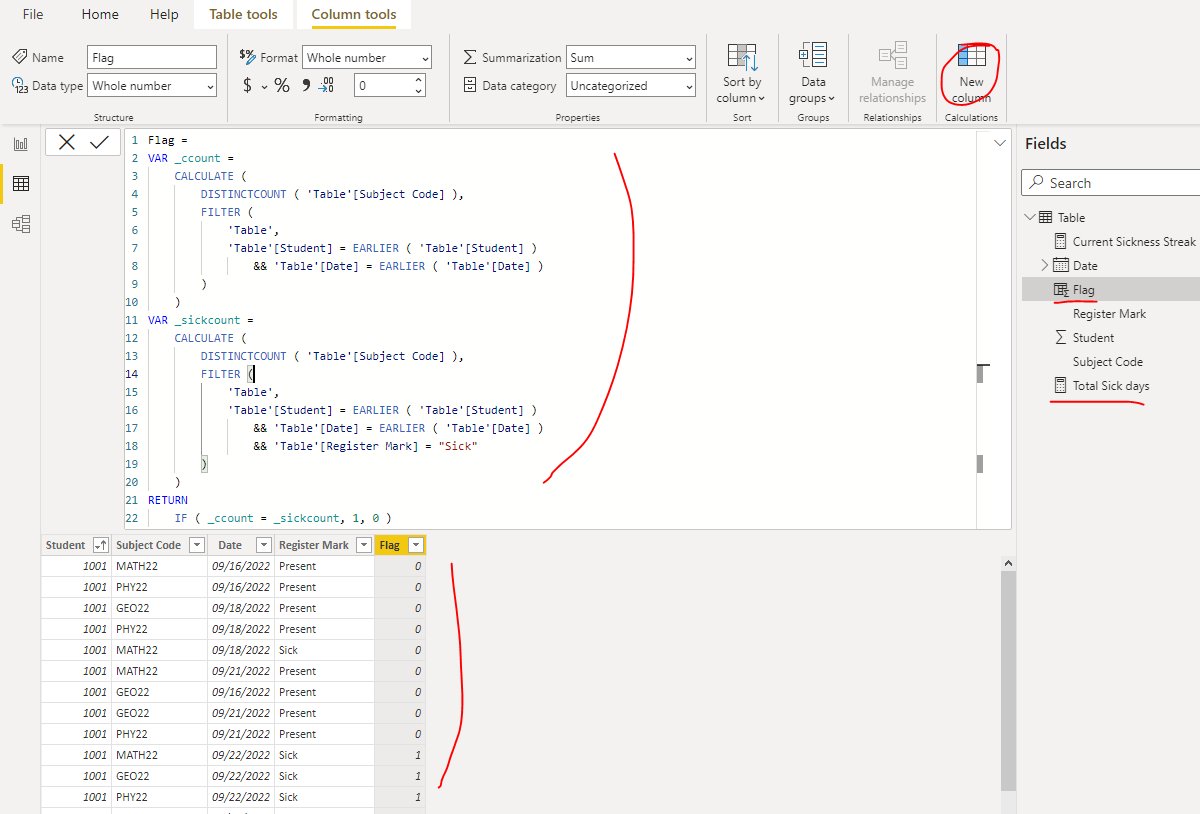Select Subject Code field in Fields pane
The width and height of the screenshot is (1200, 814).
1107,361
